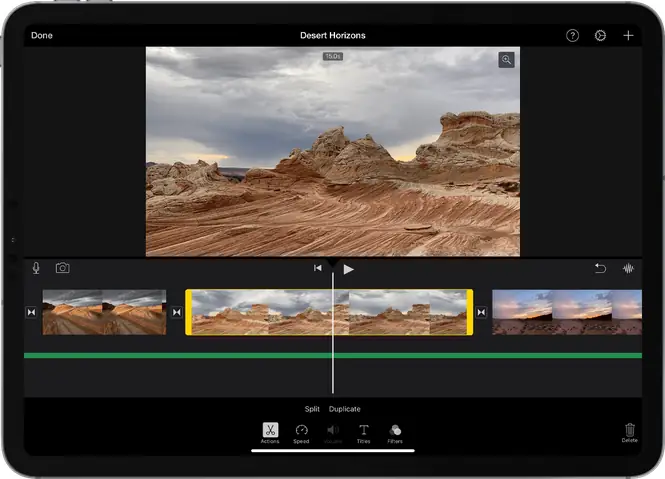This screenshot has height=479, width=665.
Task: Open the Volume speaker tab
Action: (333, 434)
